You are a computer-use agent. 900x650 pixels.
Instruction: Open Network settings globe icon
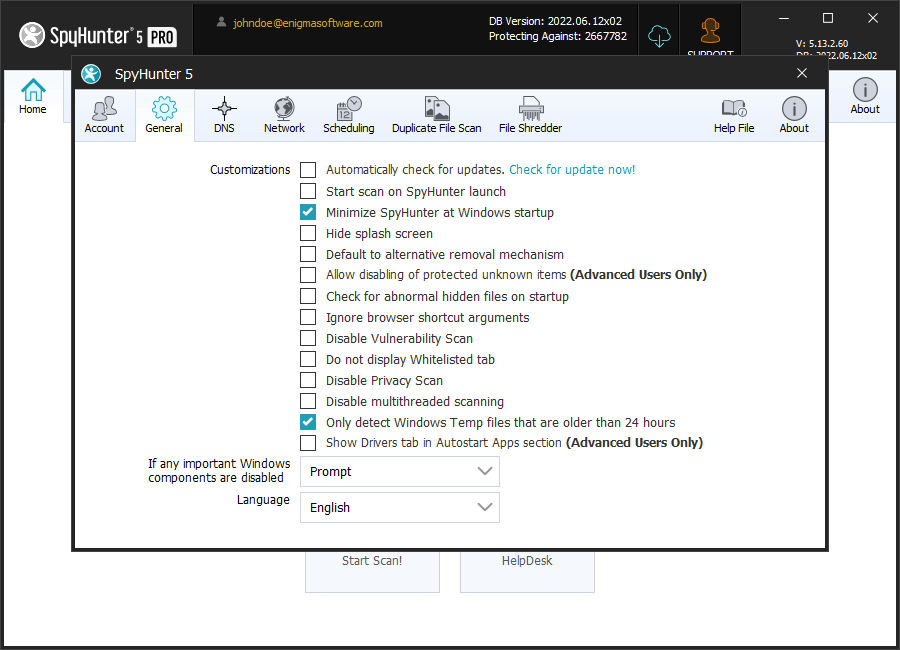click(284, 109)
